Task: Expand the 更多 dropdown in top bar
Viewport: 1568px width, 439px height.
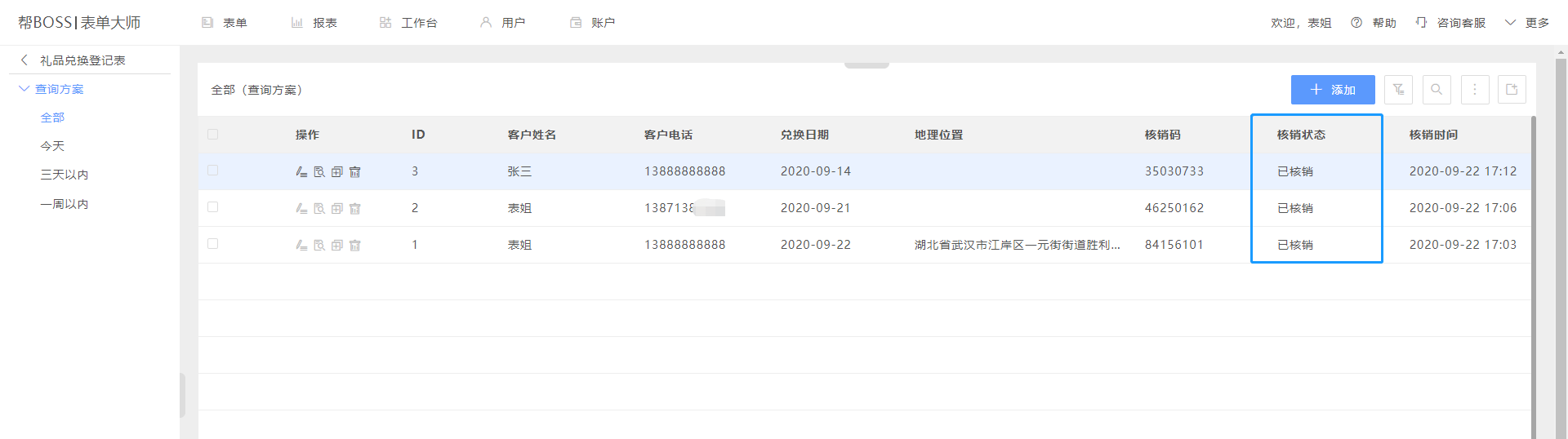Action: tap(1527, 23)
